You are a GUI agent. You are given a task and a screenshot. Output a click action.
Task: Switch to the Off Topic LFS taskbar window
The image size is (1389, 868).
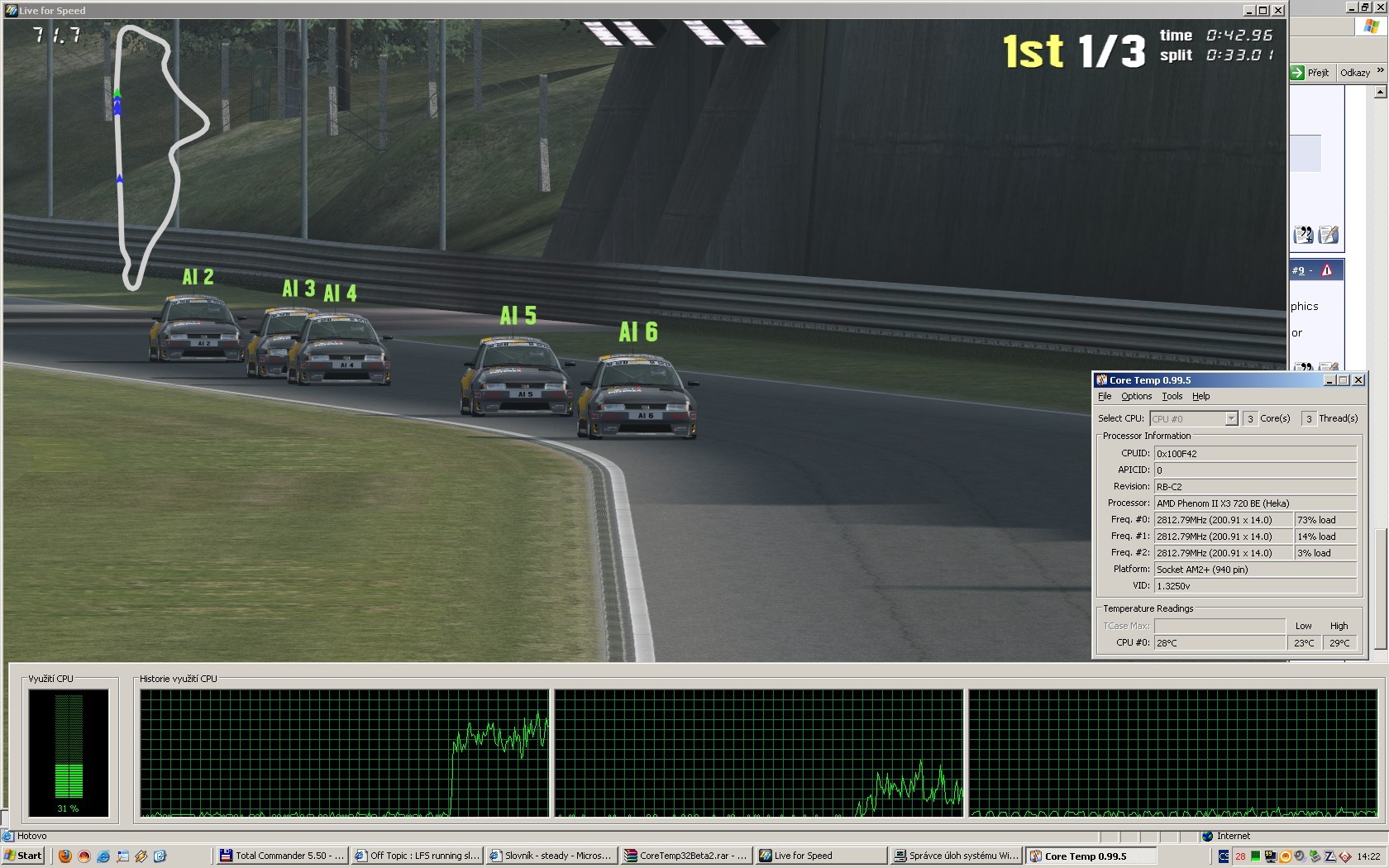417,856
